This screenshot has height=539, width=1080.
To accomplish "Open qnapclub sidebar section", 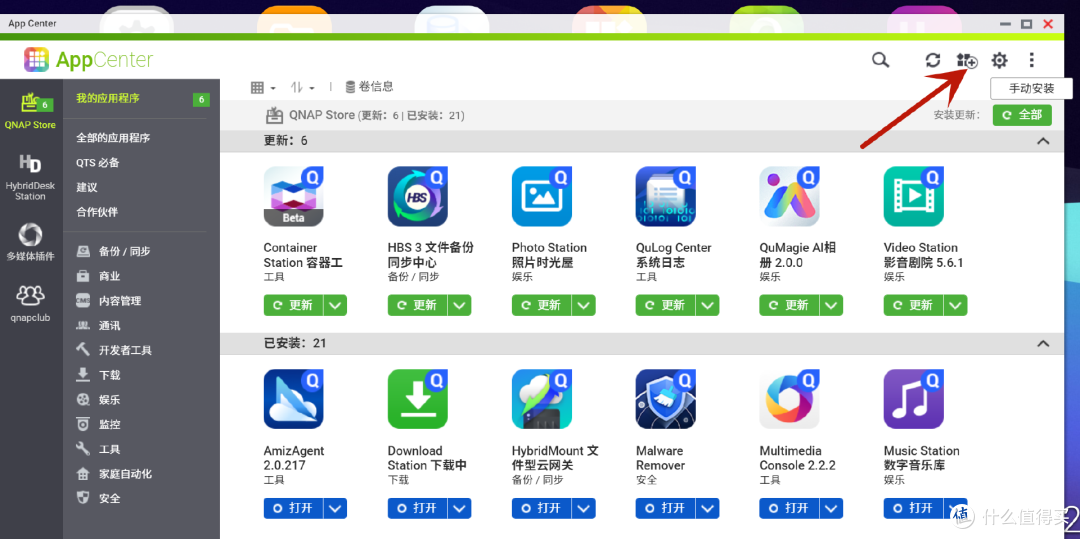I will pyautogui.click(x=30, y=304).
